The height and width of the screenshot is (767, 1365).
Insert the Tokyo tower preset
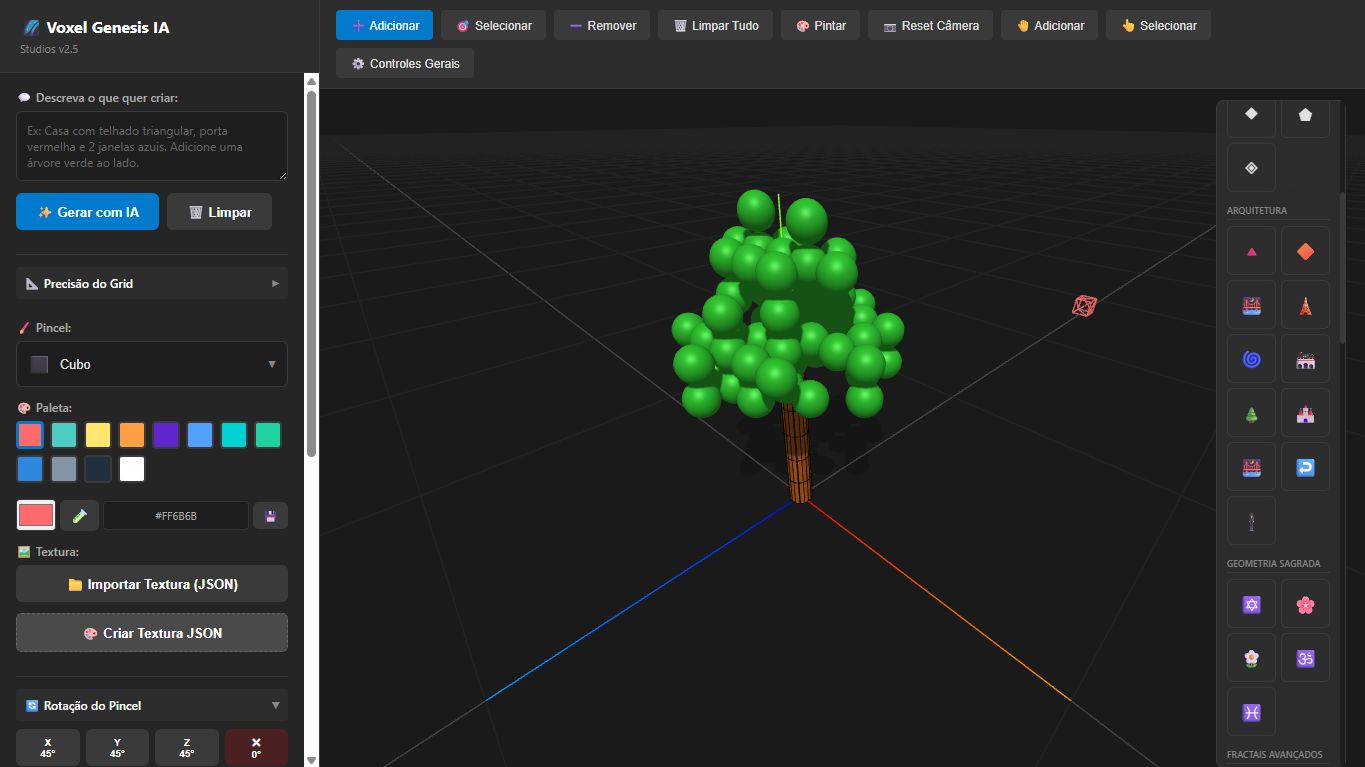1305,305
